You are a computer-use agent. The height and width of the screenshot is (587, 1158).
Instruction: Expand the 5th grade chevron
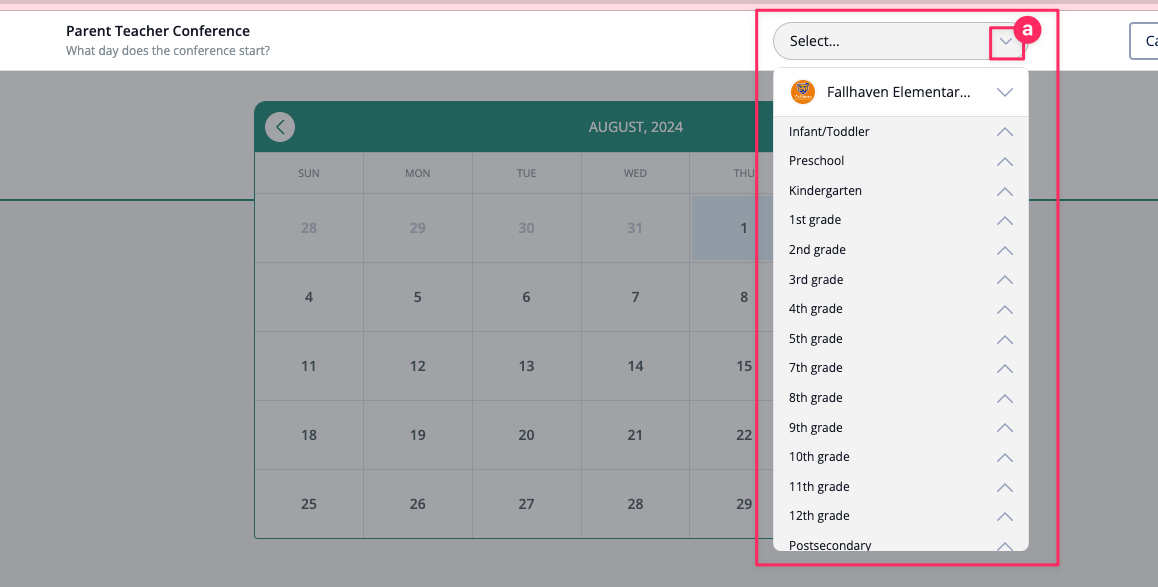pyautogui.click(x=1005, y=339)
